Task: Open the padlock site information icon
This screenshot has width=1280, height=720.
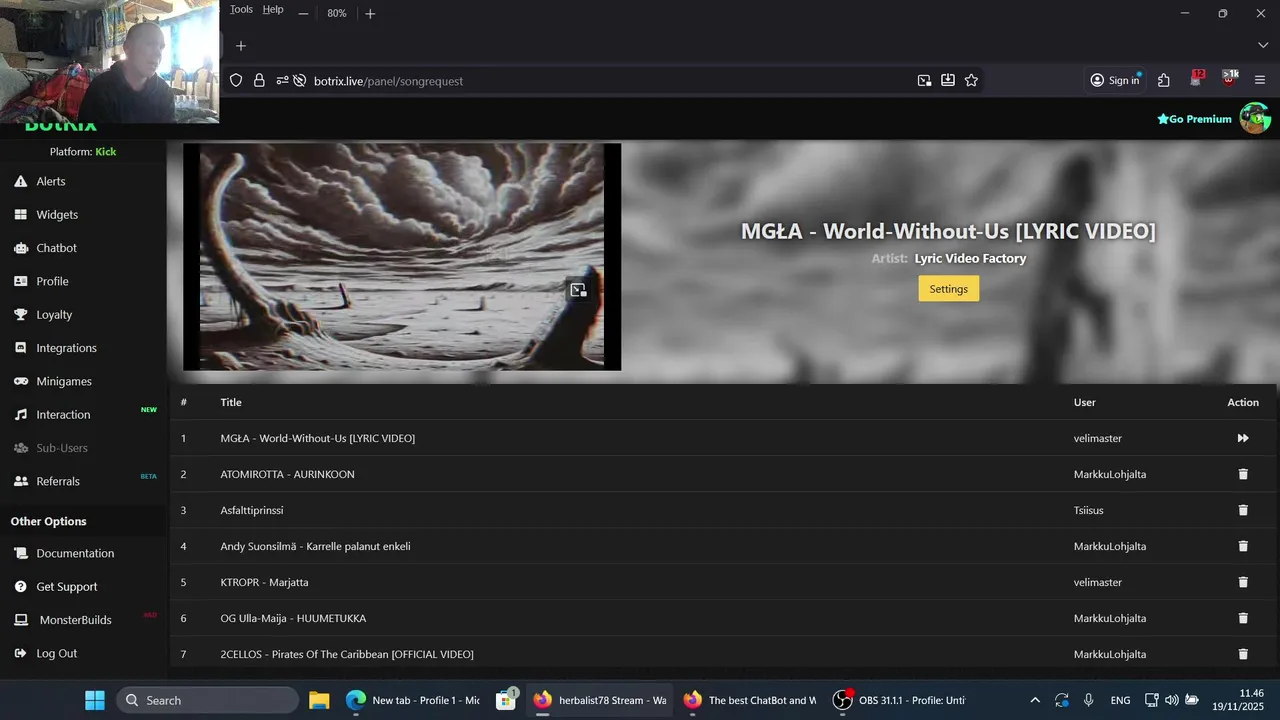Action: point(259,81)
